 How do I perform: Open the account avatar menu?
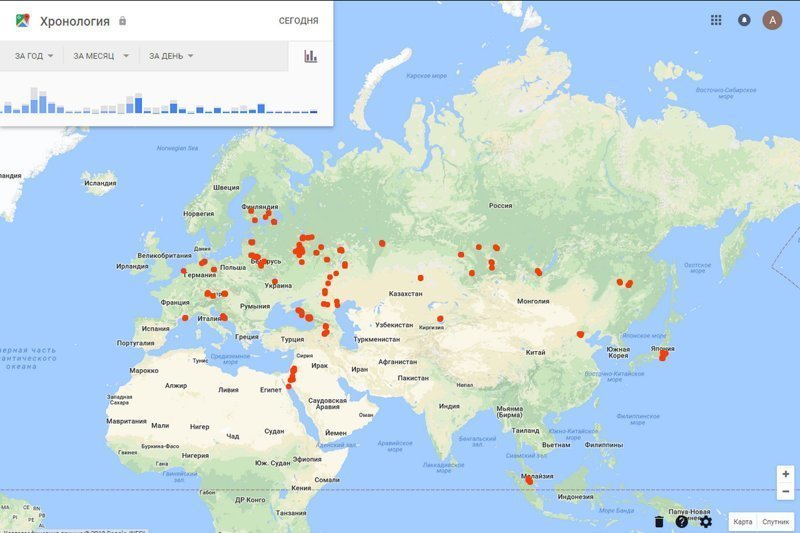point(772,20)
